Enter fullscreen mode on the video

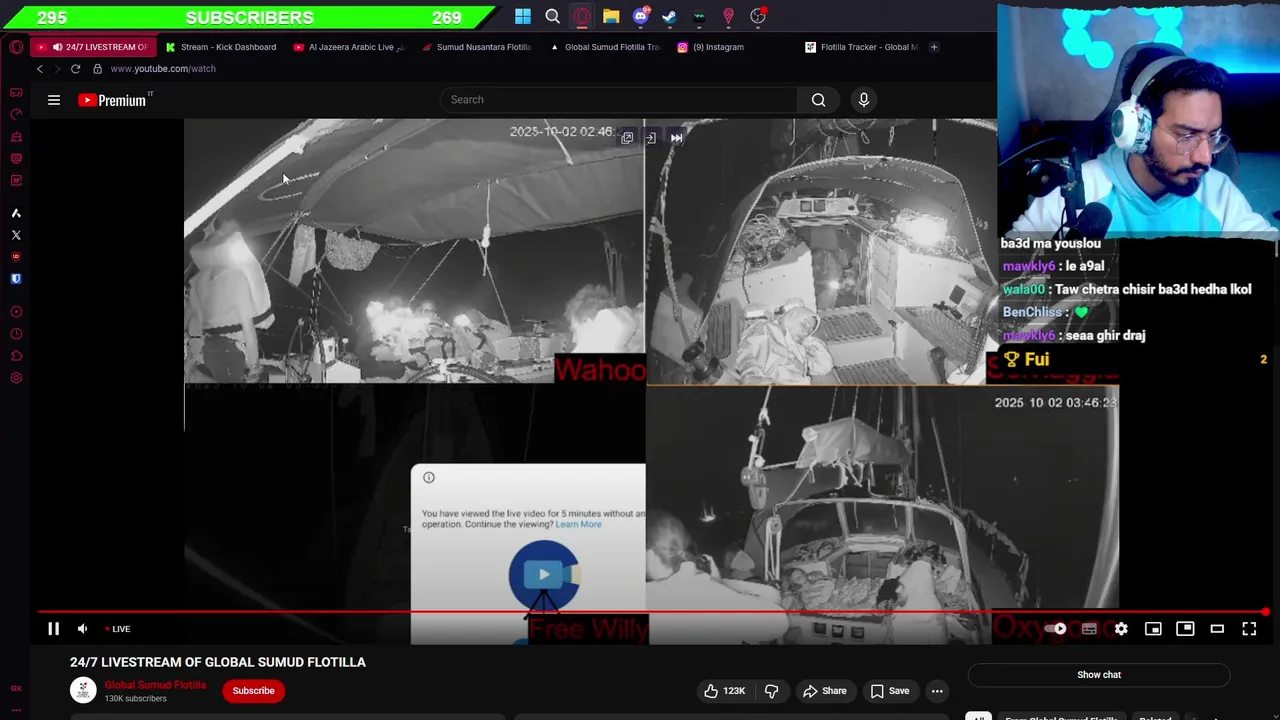(1249, 629)
